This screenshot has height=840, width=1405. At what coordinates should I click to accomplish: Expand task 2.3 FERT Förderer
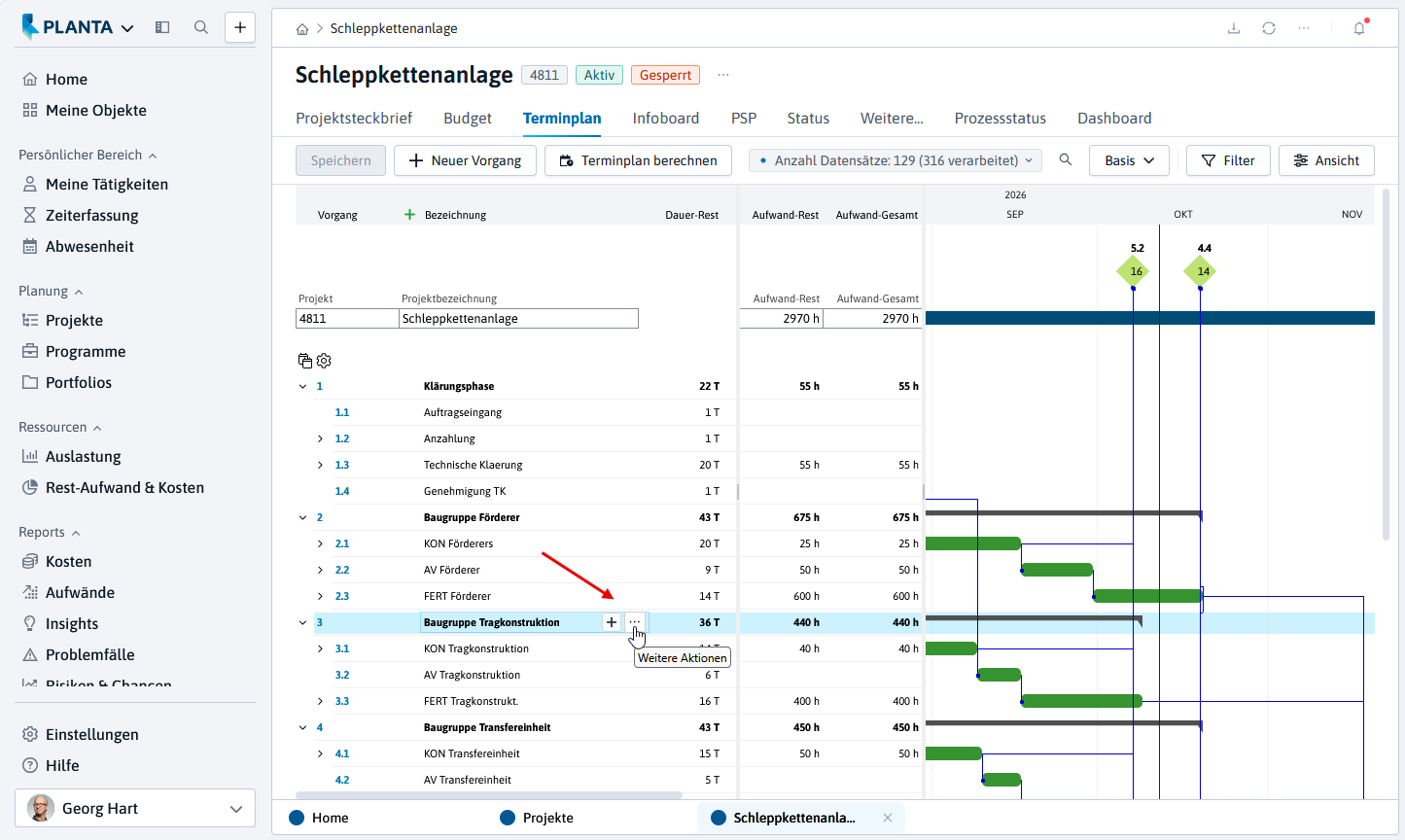pos(320,597)
